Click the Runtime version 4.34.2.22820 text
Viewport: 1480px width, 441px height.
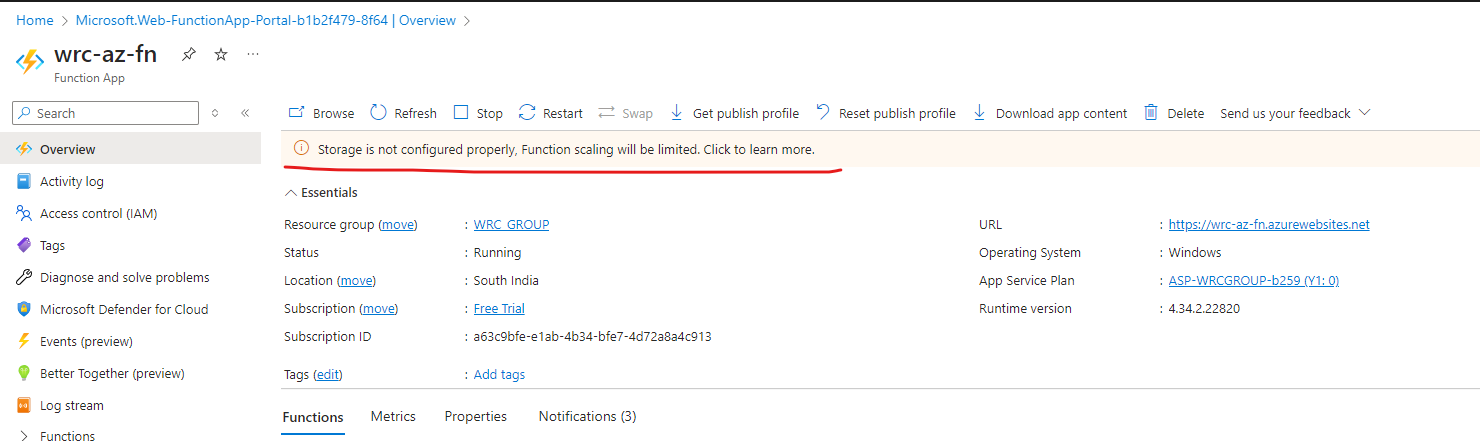pyautogui.click(x=1204, y=308)
